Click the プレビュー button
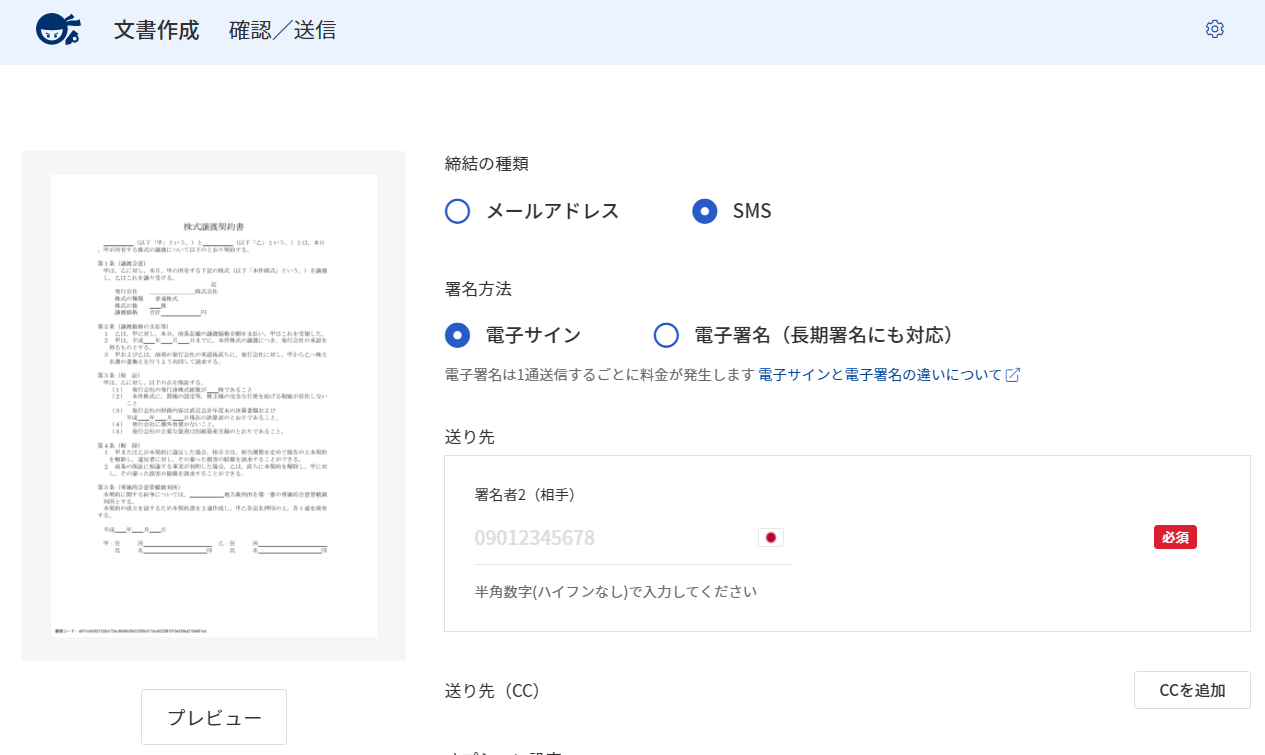 [x=213, y=716]
